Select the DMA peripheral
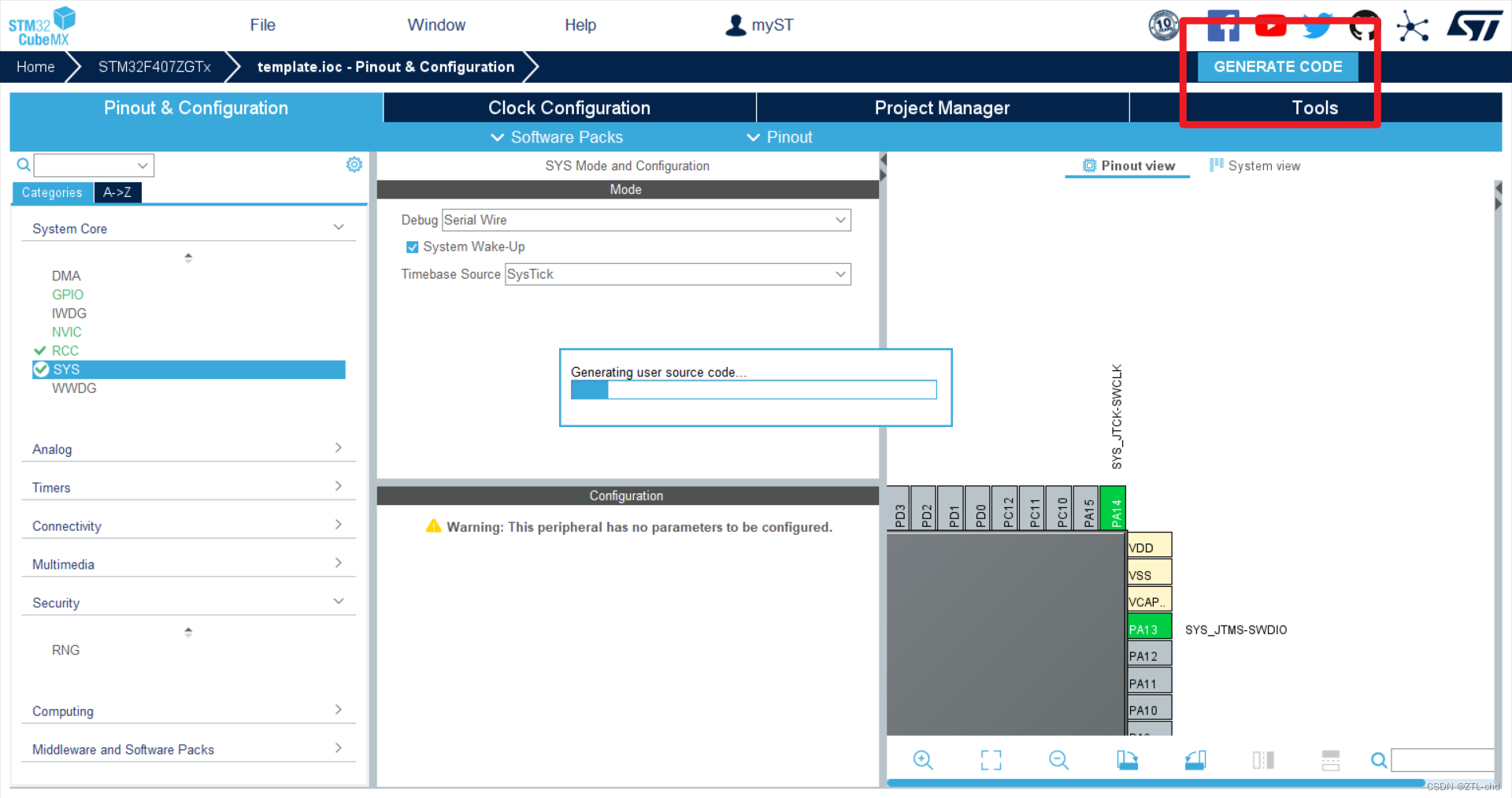Viewport: 1512px width, 798px height. coord(66,276)
